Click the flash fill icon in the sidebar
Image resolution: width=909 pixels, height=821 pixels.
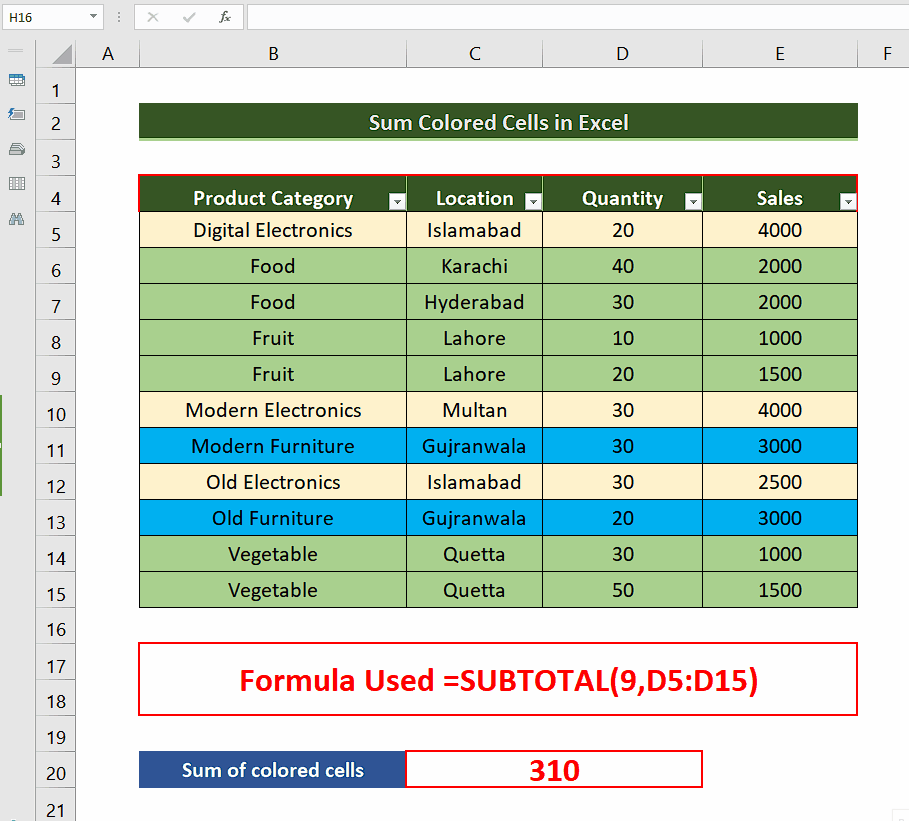(x=16, y=115)
